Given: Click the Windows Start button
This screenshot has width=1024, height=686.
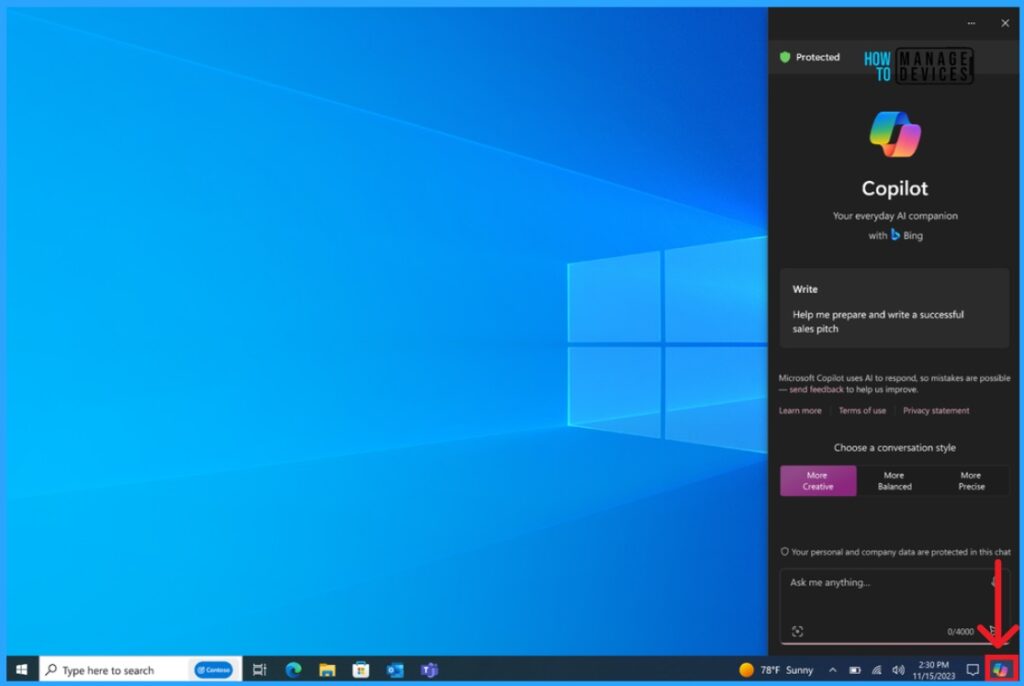Looking at the screenshot, I should point(22,670).
